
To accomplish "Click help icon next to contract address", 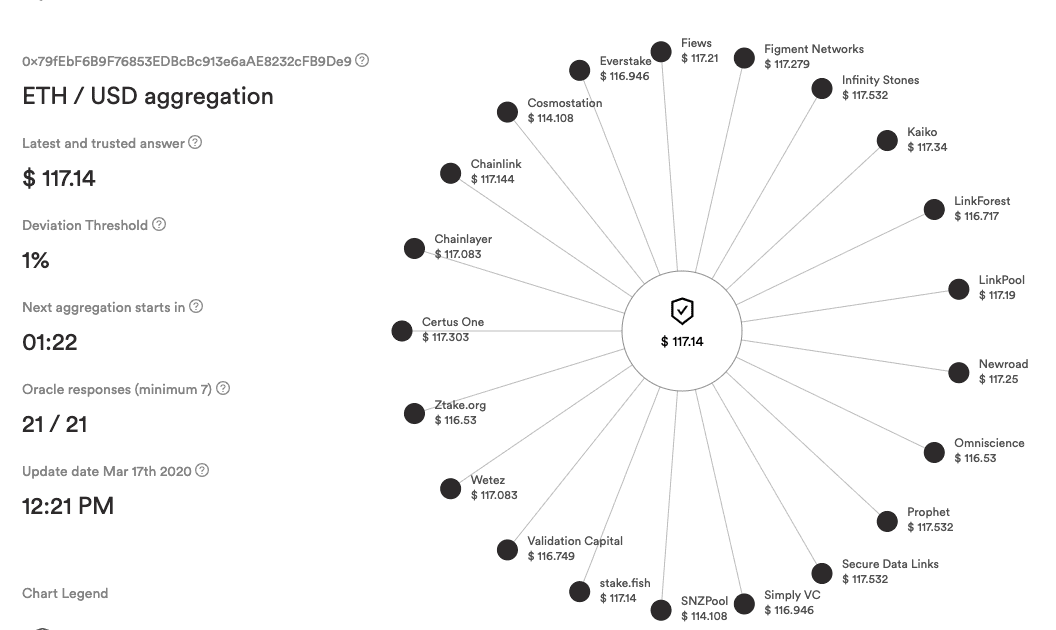I will (362, 61).
